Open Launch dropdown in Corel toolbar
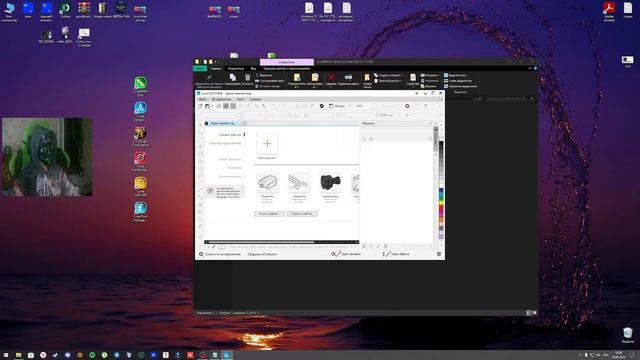Viewport: 640px width, 360px height. 340,106
